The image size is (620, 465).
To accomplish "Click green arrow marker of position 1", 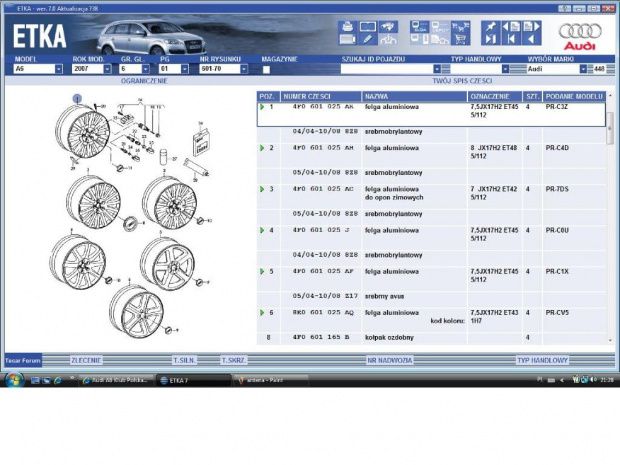I will 262,107.
